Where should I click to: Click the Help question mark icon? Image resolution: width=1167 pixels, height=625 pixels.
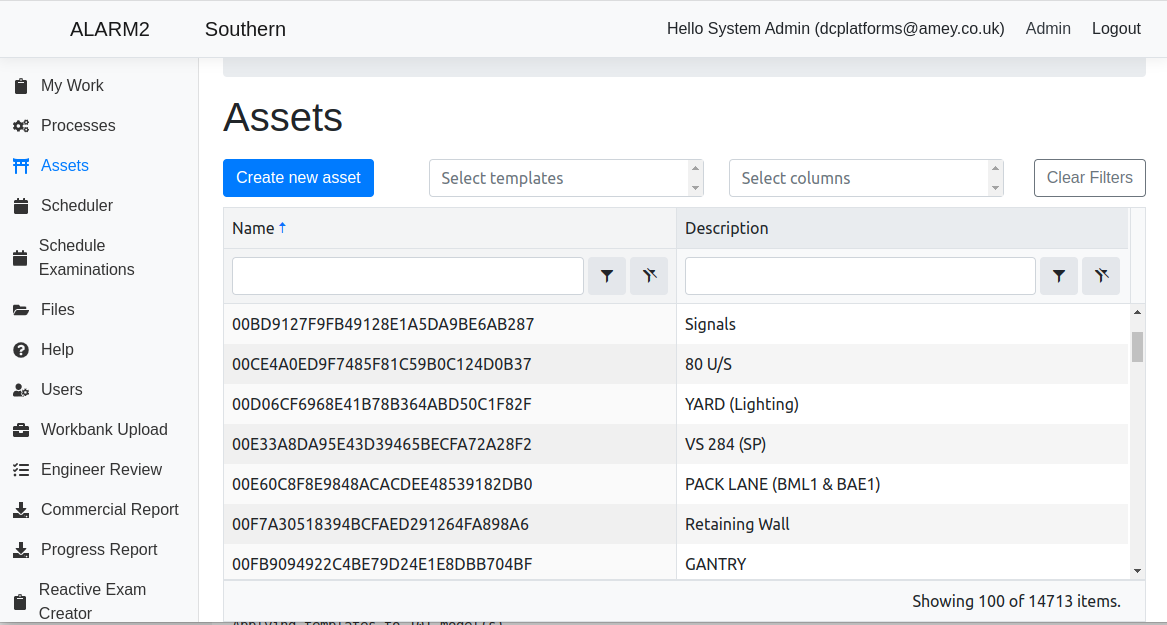coord(21,350)
